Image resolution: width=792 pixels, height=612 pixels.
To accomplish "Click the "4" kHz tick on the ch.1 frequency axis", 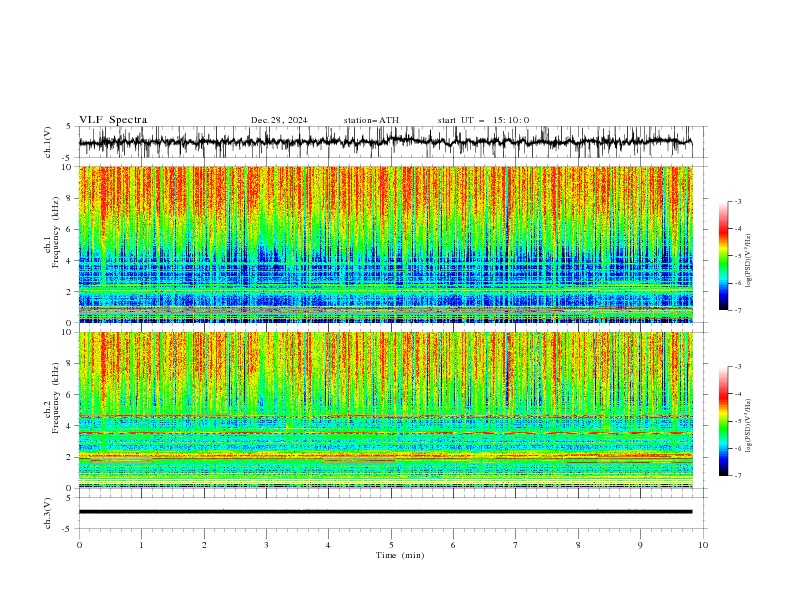I will pos(69,261).
